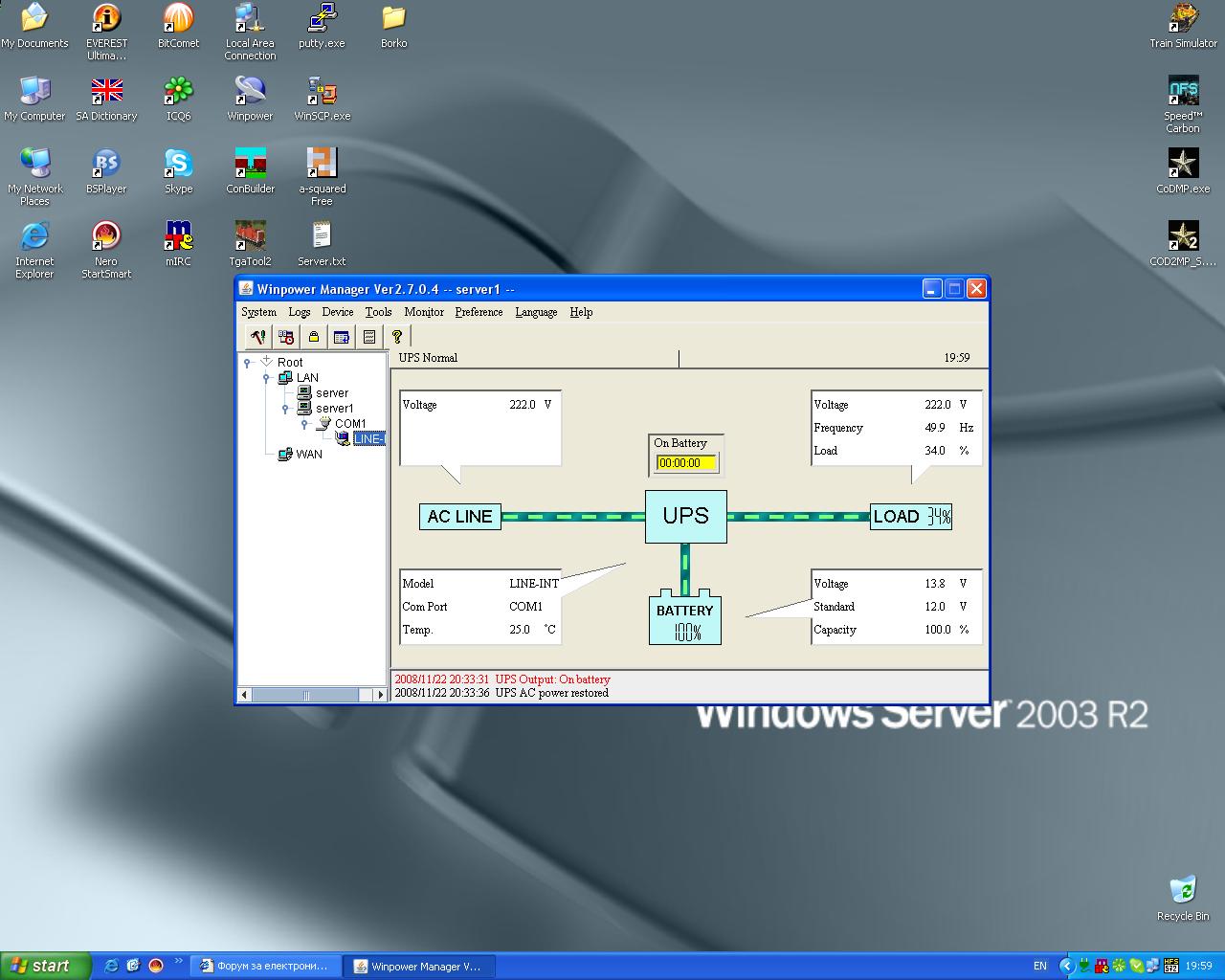
Task: Open Server.txt file on desktop
Action: click(322, 245)
